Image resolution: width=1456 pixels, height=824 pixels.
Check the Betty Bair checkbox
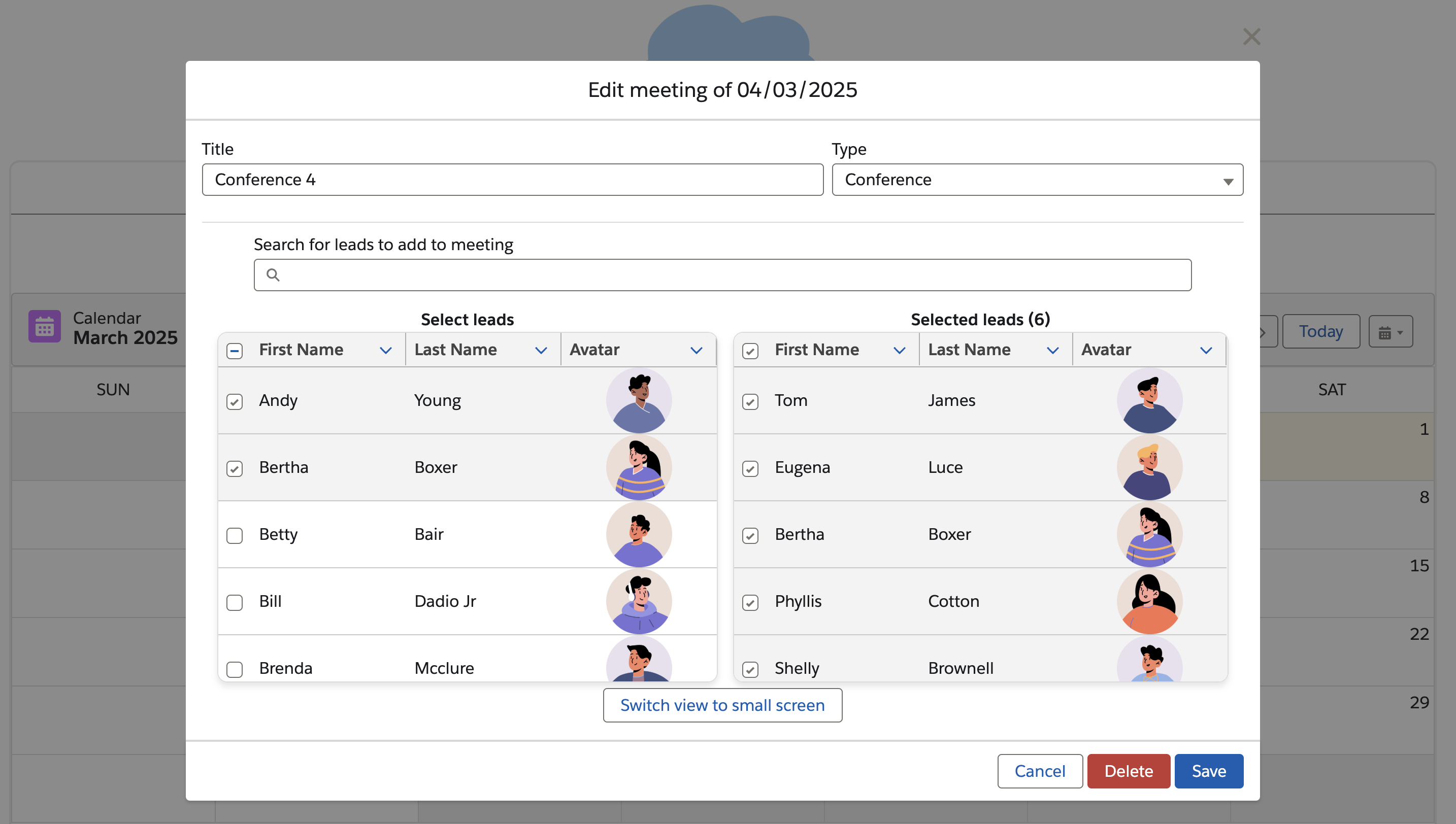pos(235,535)
